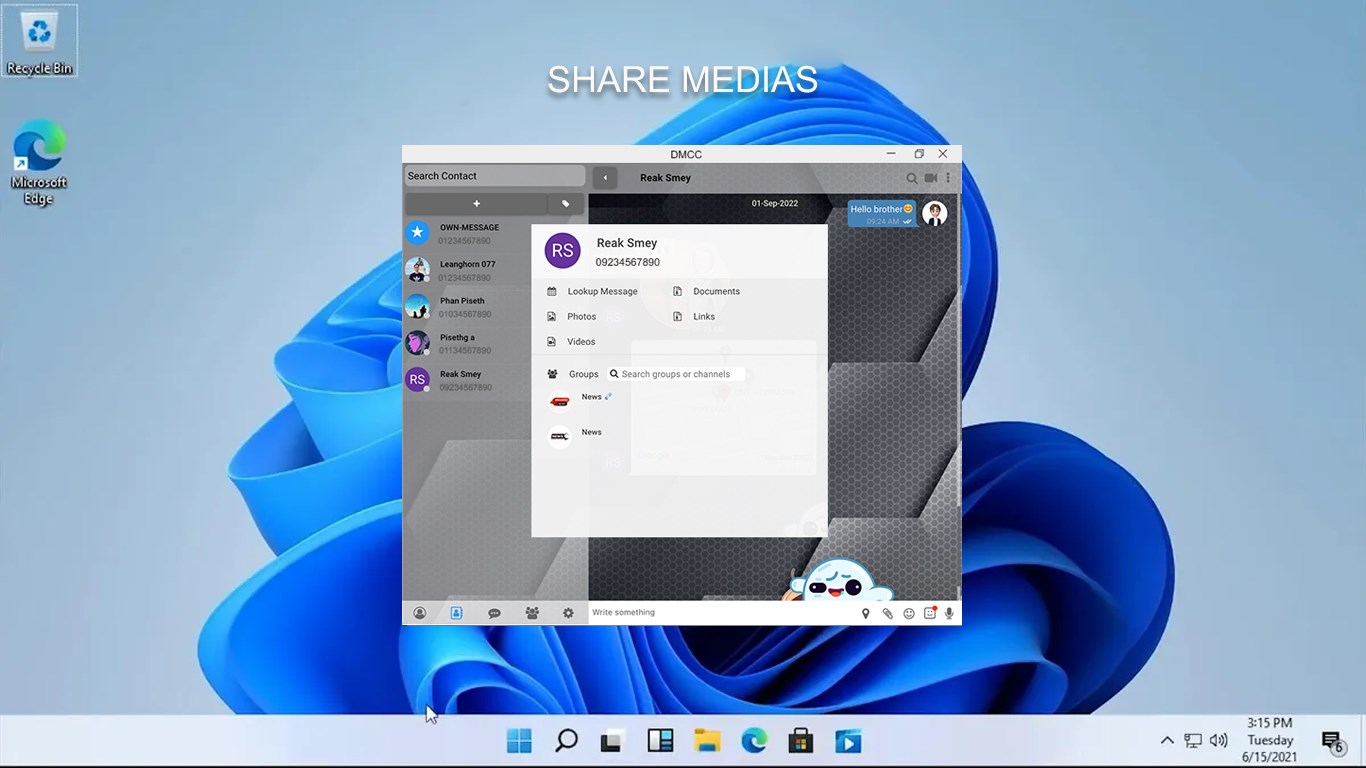Click the tag icon button beside add
This screenshot has width=1366, height=768.
click(x=565, y=204)
